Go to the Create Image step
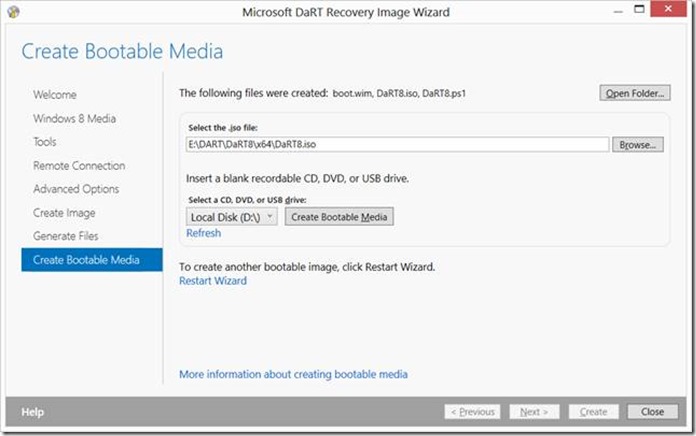The height and width of the screenshot is (436, 696). [64, 213]
